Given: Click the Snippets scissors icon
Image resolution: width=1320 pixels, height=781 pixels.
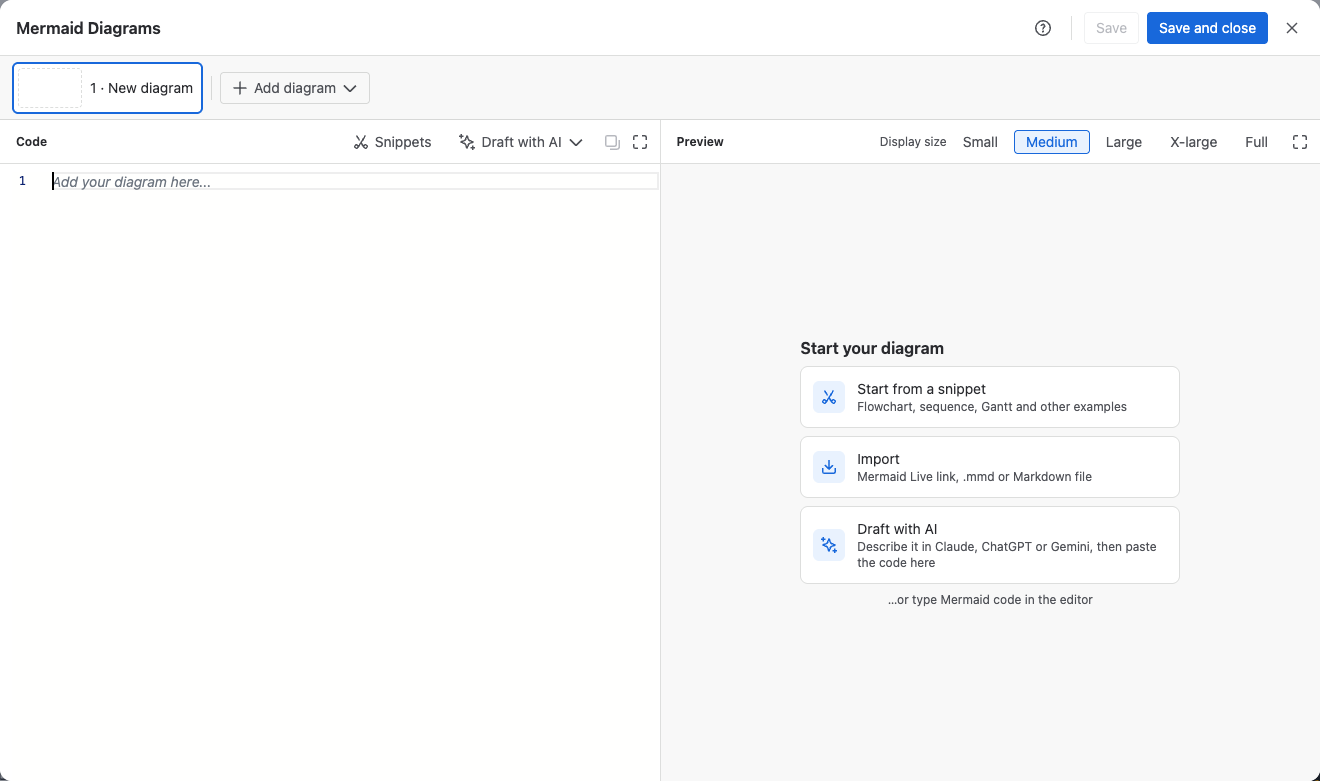Looking at the screenshot, I should point(361,142).
